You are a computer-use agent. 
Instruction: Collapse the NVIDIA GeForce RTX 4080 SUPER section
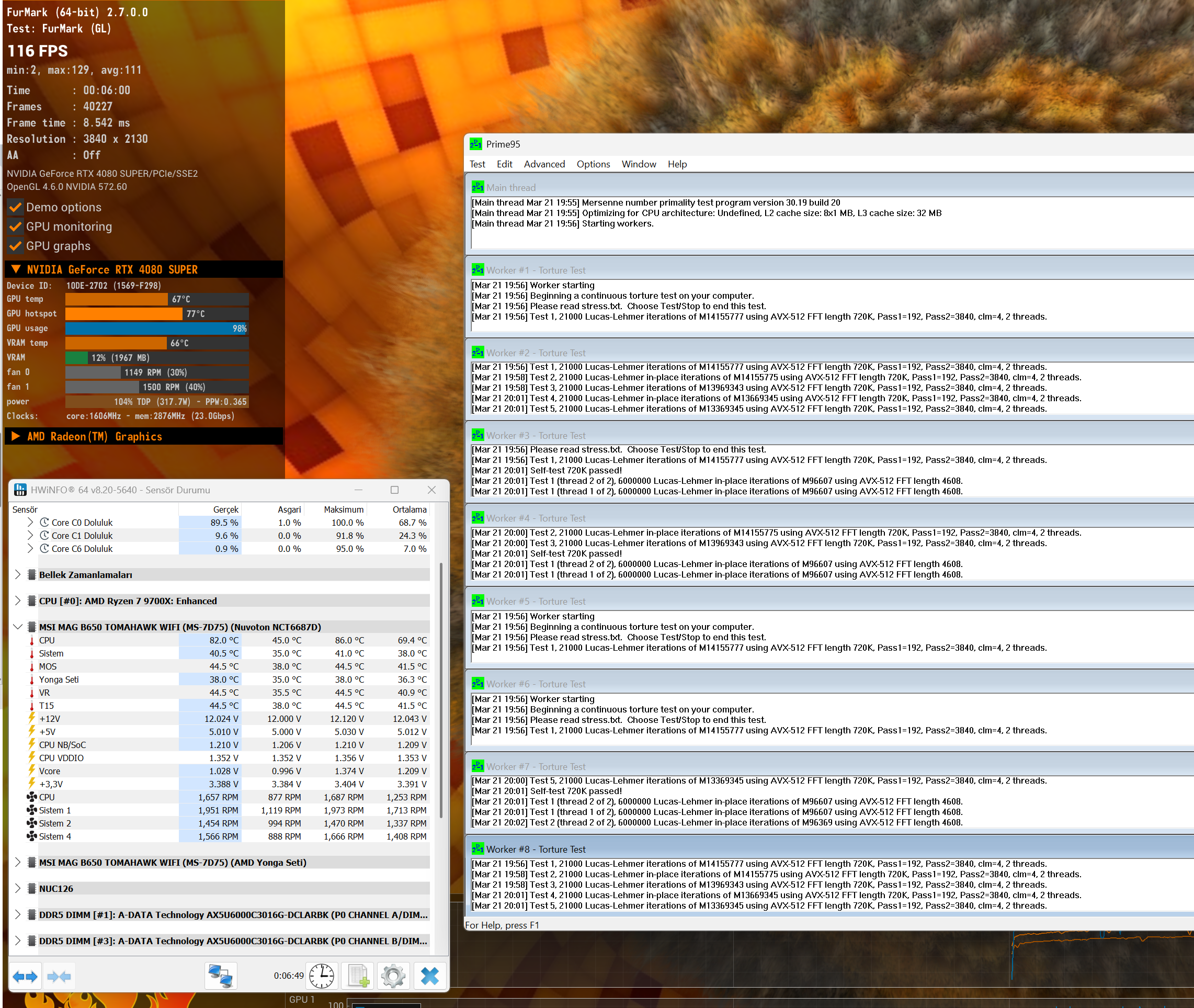click(x=16, y=270)
